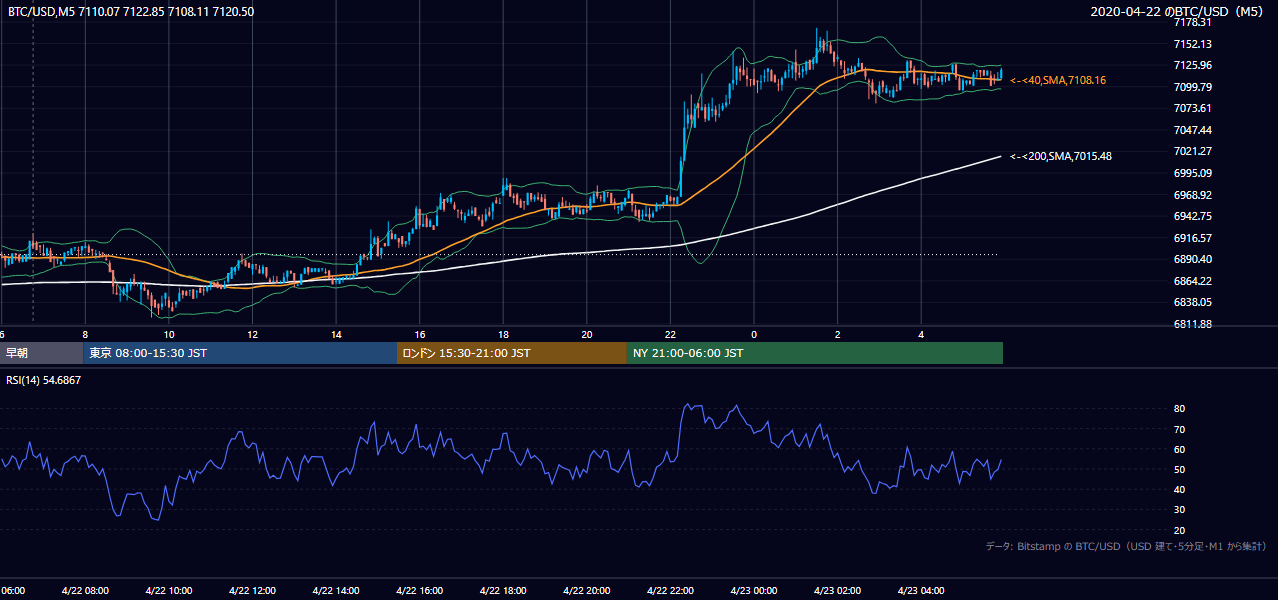Click price axis label 7178.31
This screenshot has width=1278, height=600.
click(x=1193, y=22)
